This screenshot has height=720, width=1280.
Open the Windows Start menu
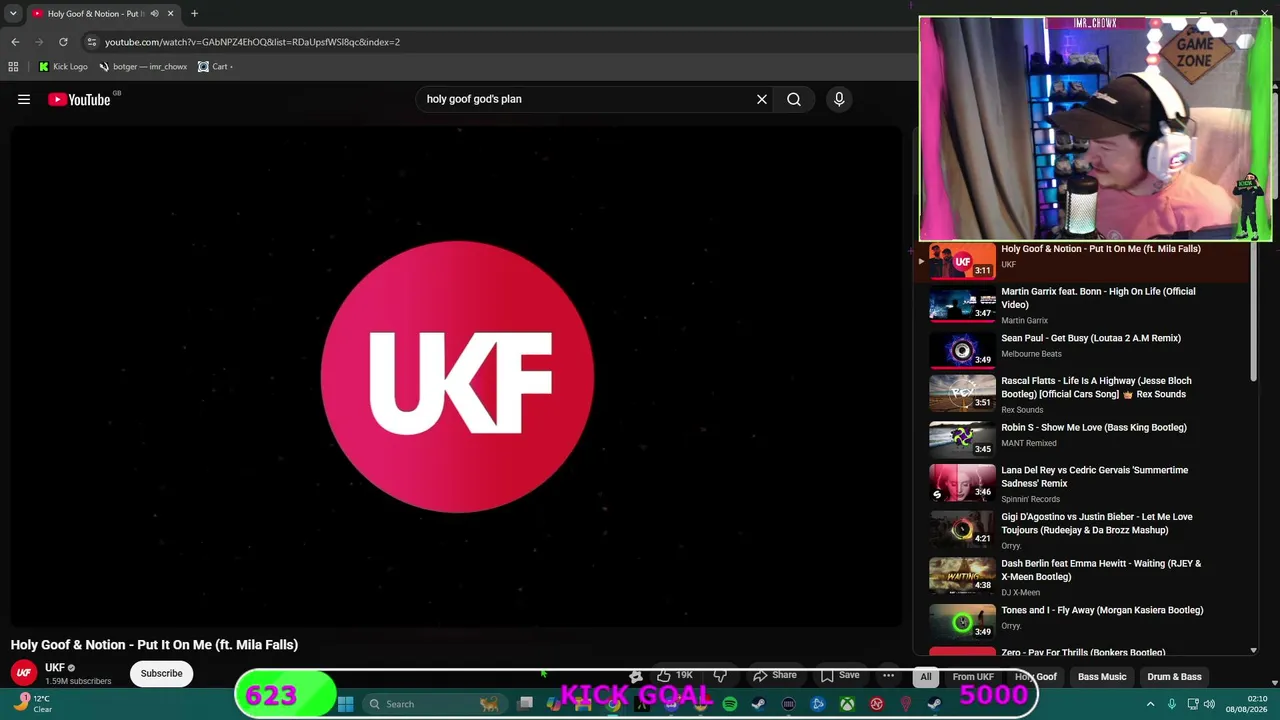[345, 704]
